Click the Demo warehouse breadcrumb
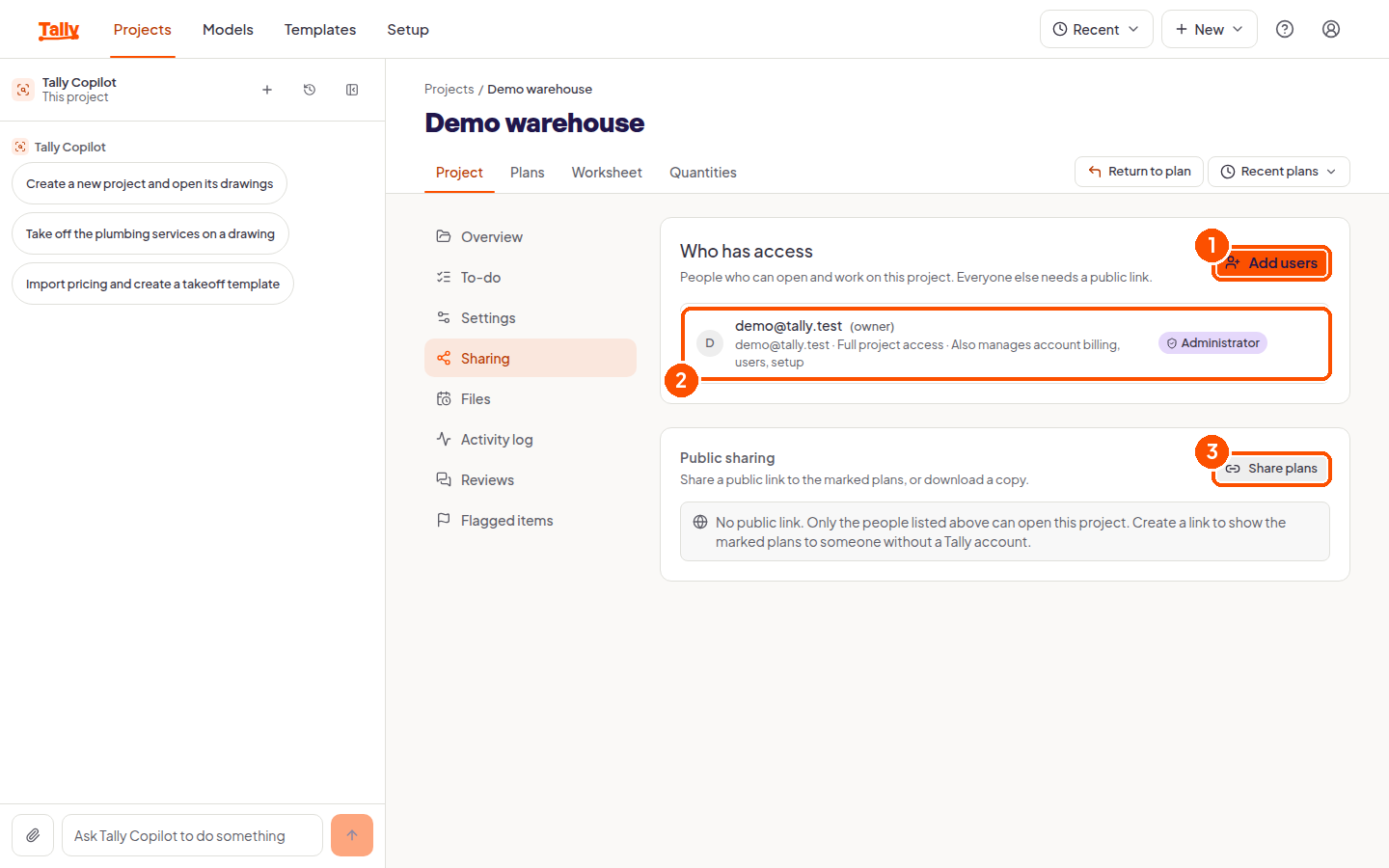The height and width of the screenshot is (868, 1389). (x=540, y=89)
